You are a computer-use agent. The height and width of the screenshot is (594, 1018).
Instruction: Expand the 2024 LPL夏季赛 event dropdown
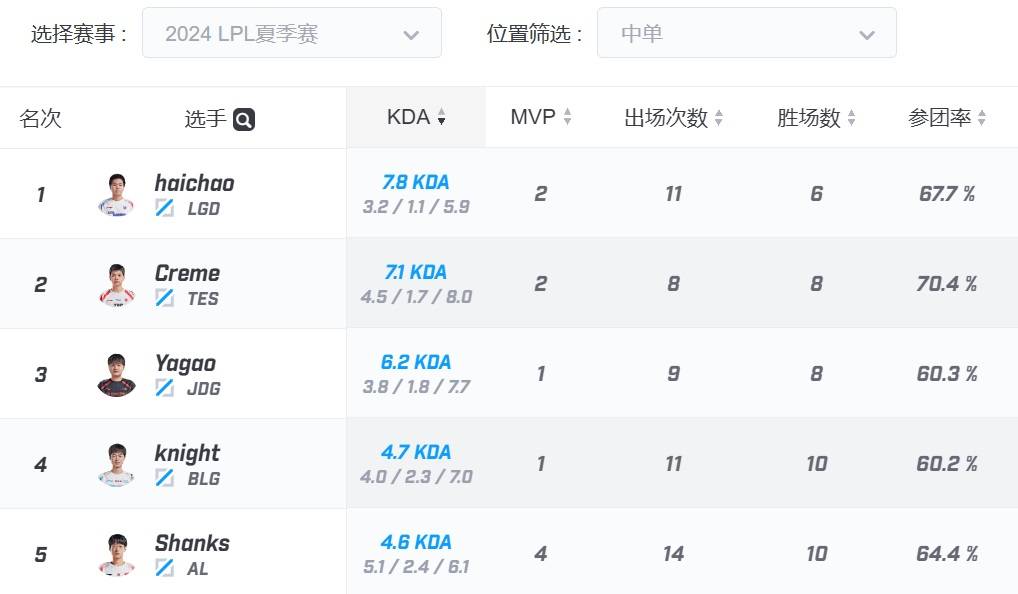point(292,33)
